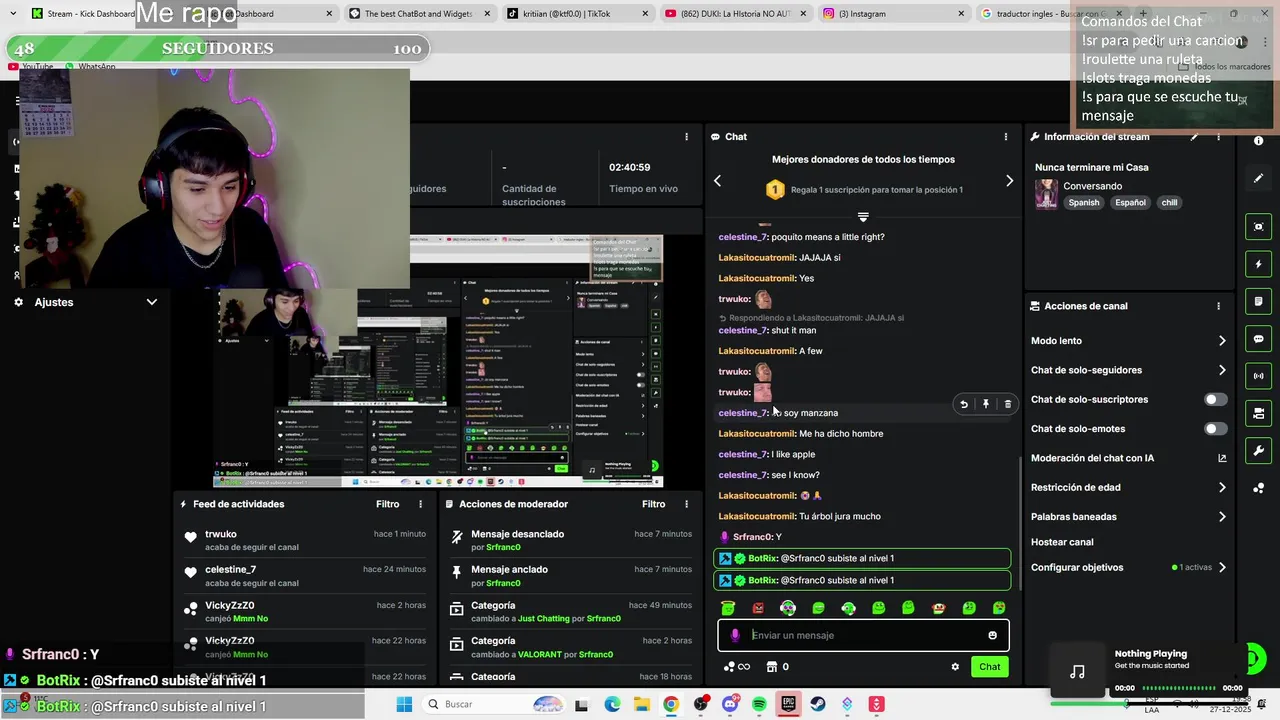
Task: Toggle the broadcast signal panel in sidebar
Action: (x=1259, y=376)
